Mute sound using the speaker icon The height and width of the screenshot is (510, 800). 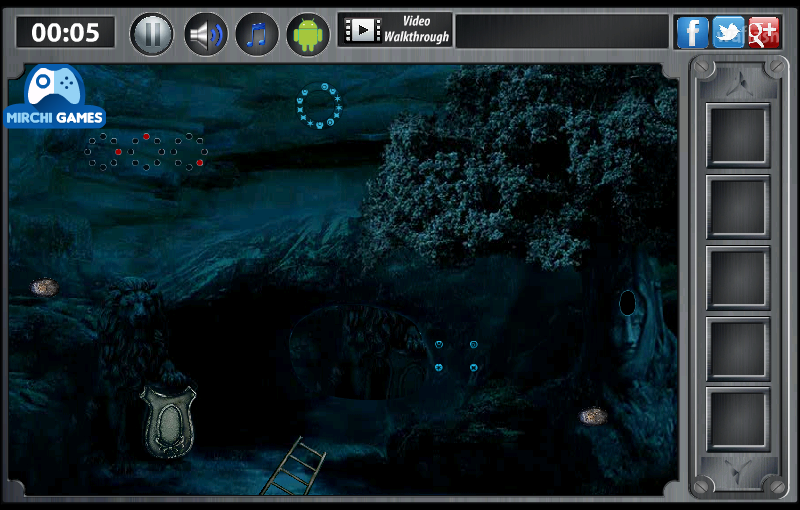[206, 34]
